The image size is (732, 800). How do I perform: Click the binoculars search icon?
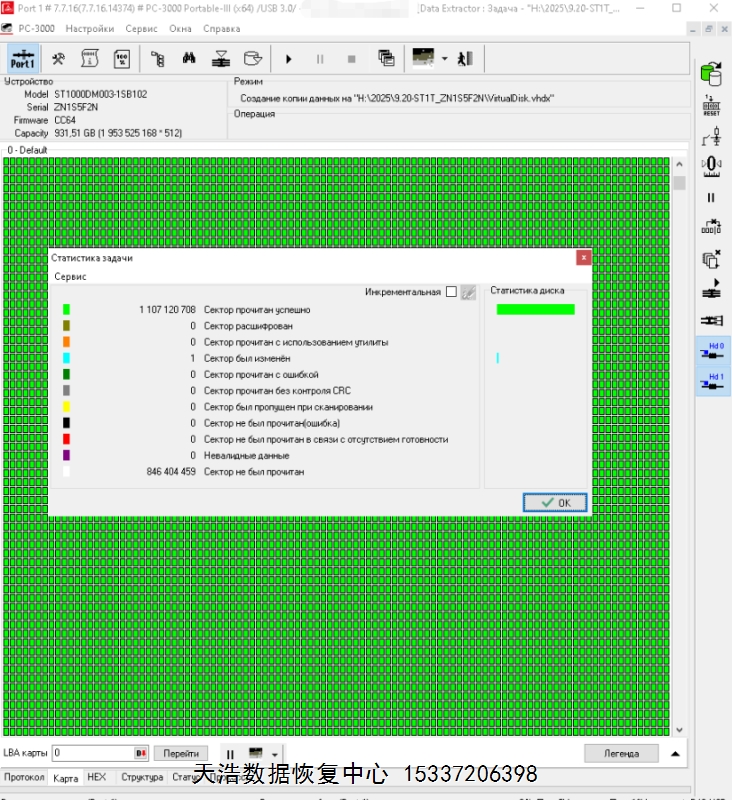point(188,58)
